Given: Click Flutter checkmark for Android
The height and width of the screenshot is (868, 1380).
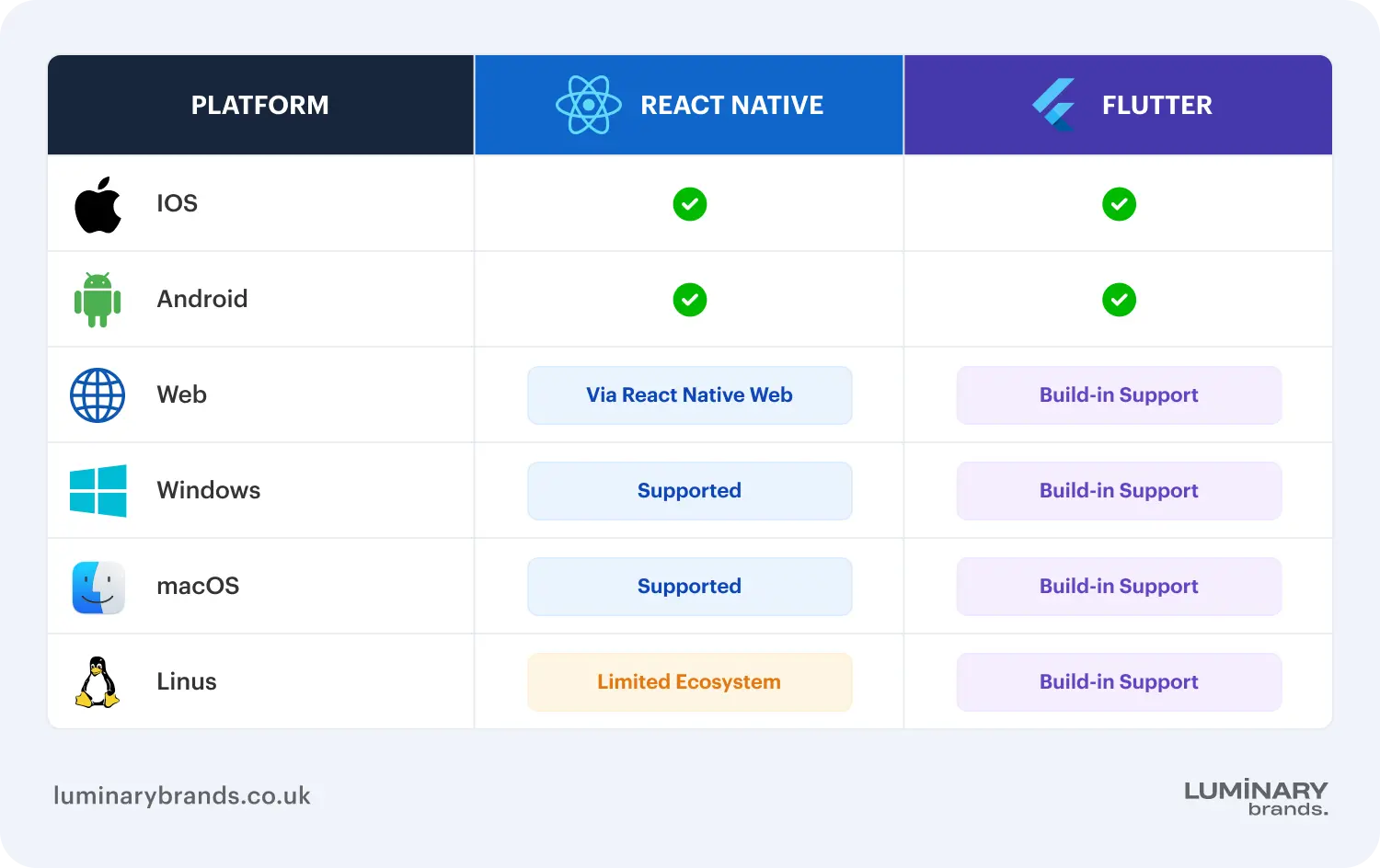Looking at the screenshot, I should (1120, 300).
